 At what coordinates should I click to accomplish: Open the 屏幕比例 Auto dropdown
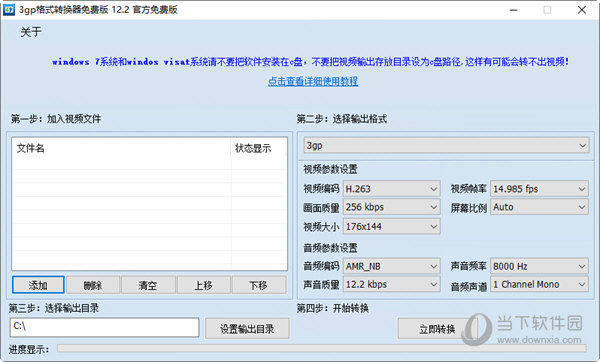(539, 207)
